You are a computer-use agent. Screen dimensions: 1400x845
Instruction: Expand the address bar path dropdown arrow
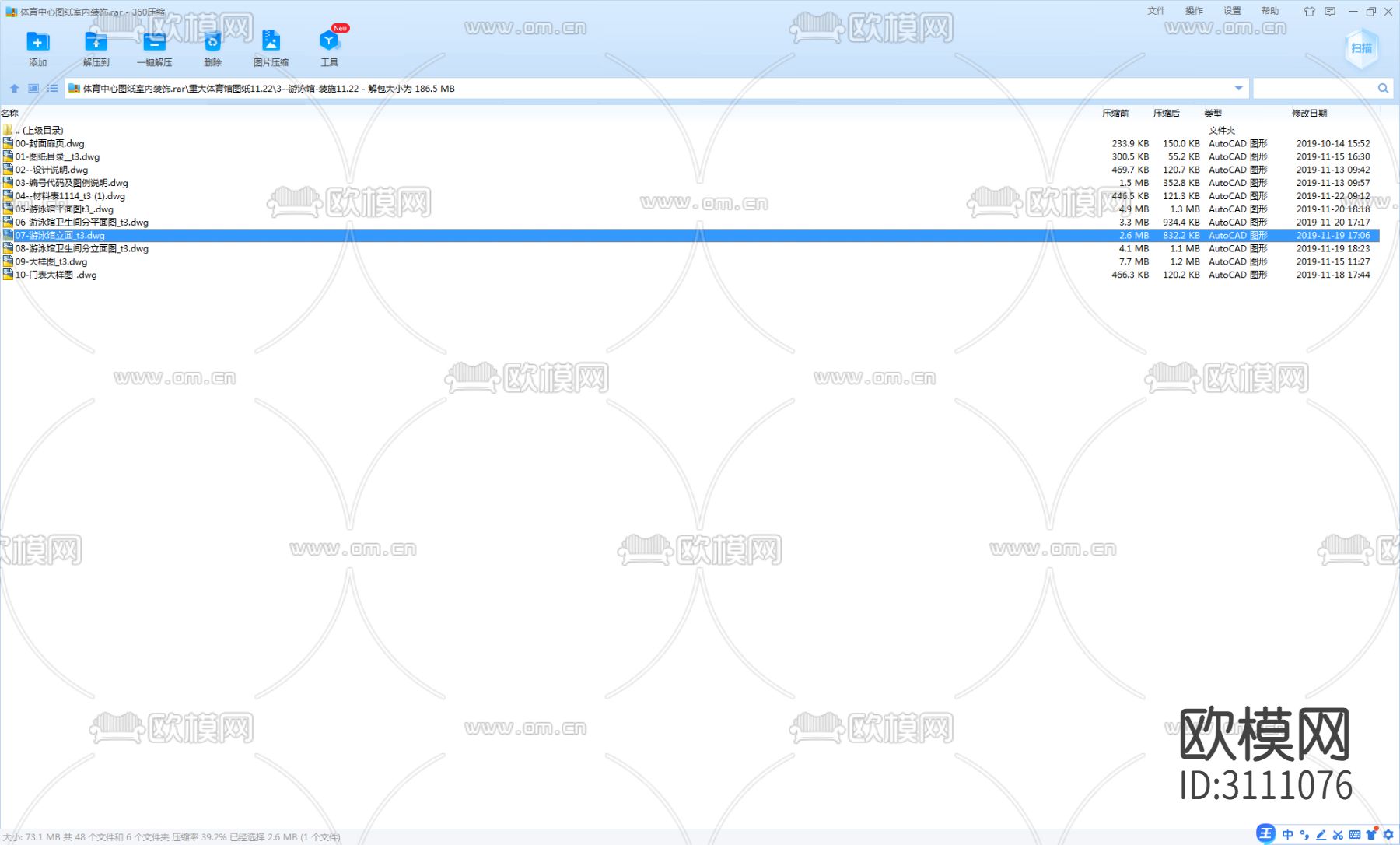click(1237, 88)
